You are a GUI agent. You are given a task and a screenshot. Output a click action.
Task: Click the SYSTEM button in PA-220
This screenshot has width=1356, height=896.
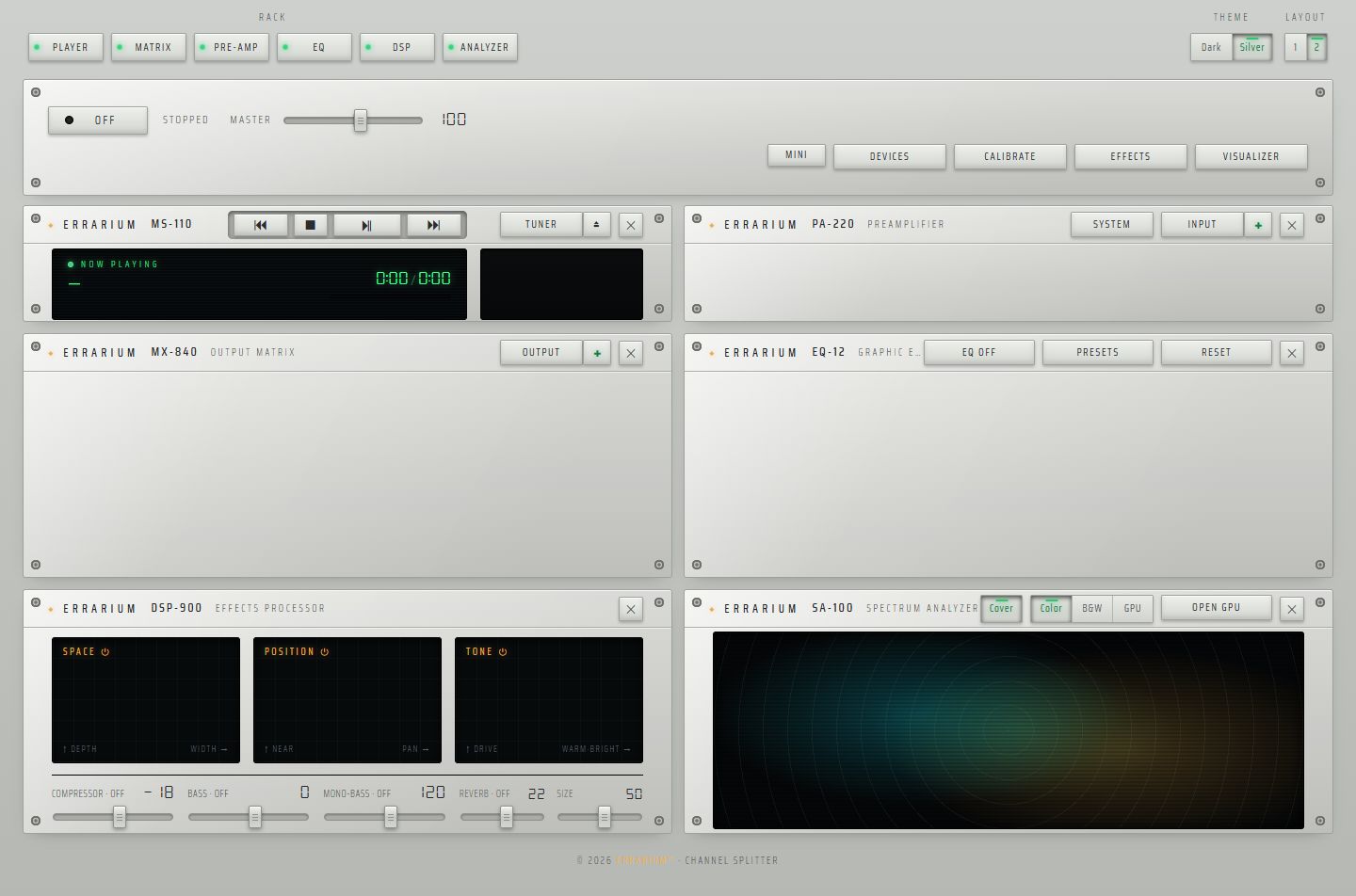coord(1112,224)
